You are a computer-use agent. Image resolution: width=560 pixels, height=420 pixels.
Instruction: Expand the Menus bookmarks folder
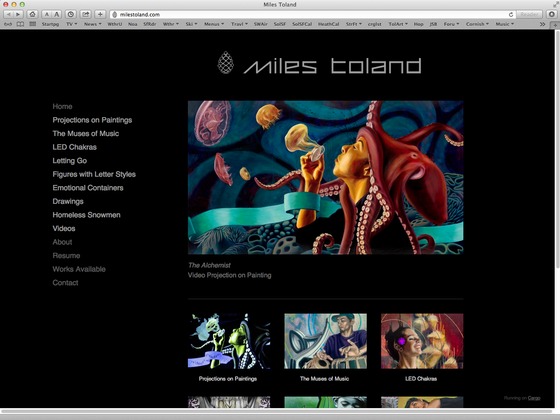214,24
